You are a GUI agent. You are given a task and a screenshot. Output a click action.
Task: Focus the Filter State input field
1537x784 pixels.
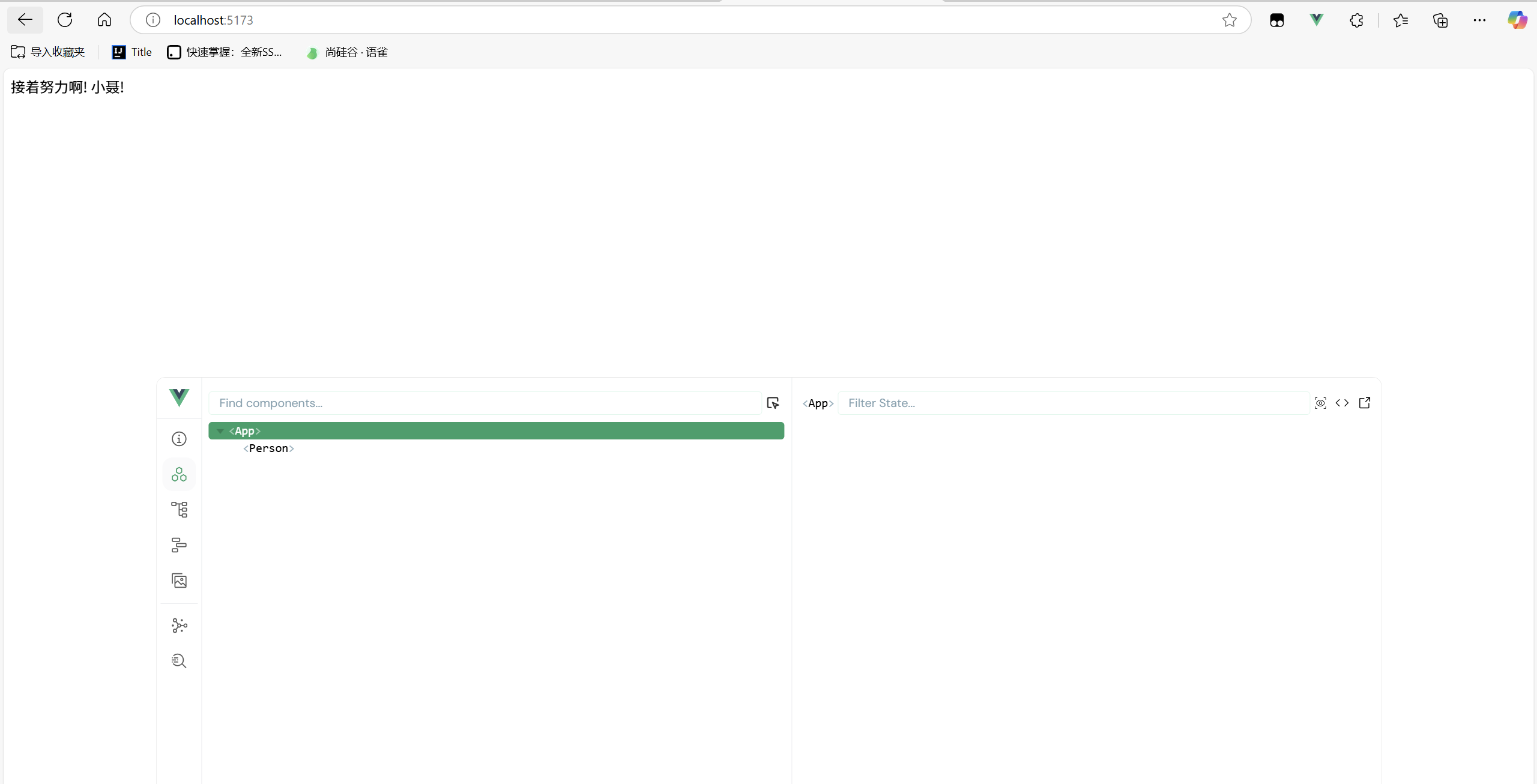[1072, 403]
